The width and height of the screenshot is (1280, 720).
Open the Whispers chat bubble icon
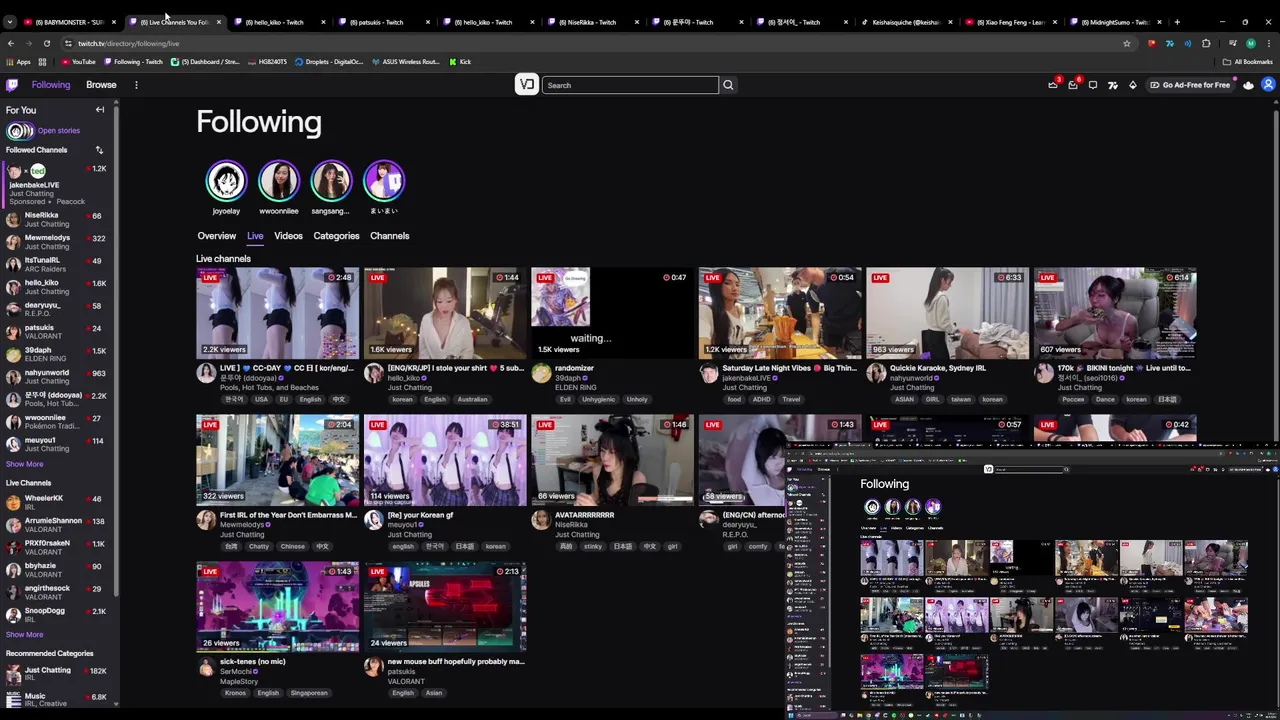(x=1093, y=85)
